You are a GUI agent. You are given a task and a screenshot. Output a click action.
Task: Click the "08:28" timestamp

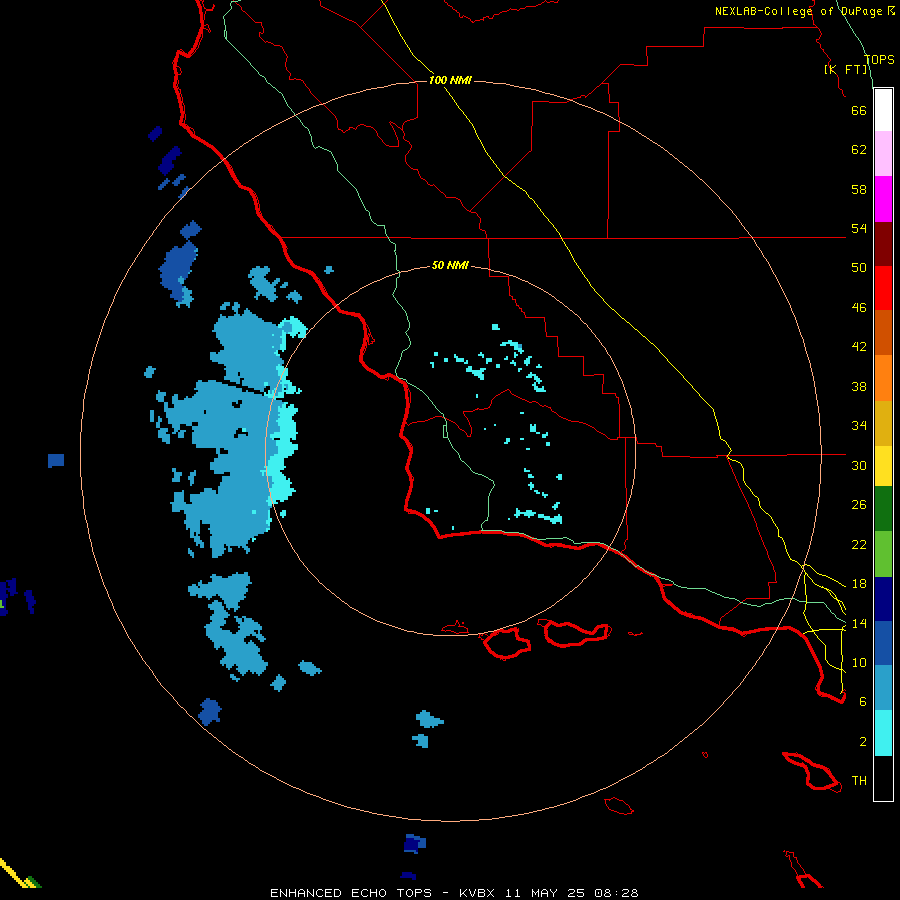[x=616, y=893]
